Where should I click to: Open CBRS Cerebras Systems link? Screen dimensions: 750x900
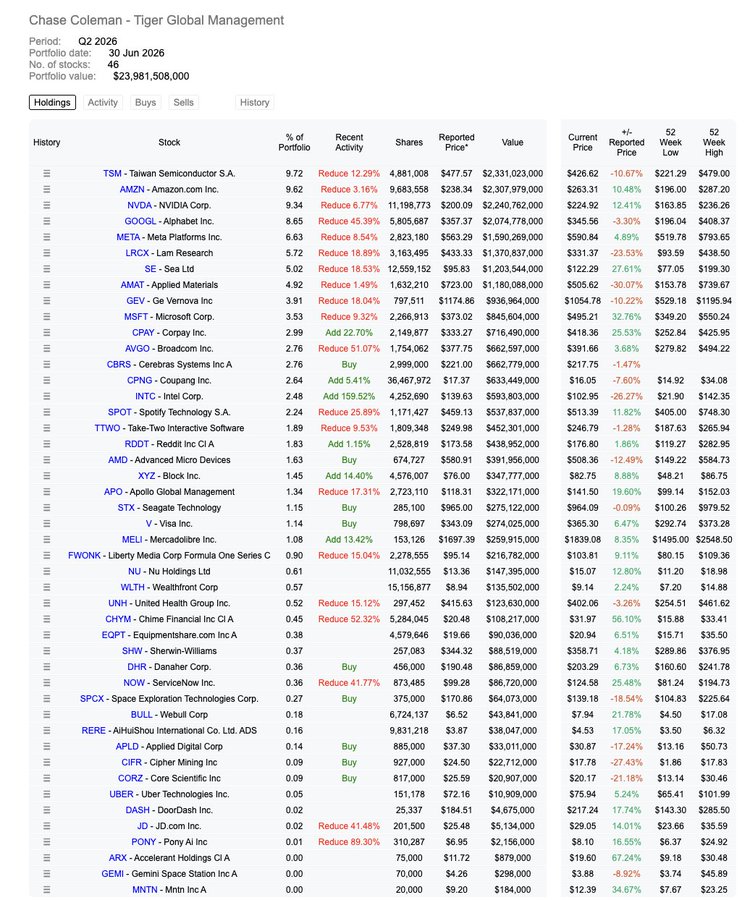[x=169, y=364]
